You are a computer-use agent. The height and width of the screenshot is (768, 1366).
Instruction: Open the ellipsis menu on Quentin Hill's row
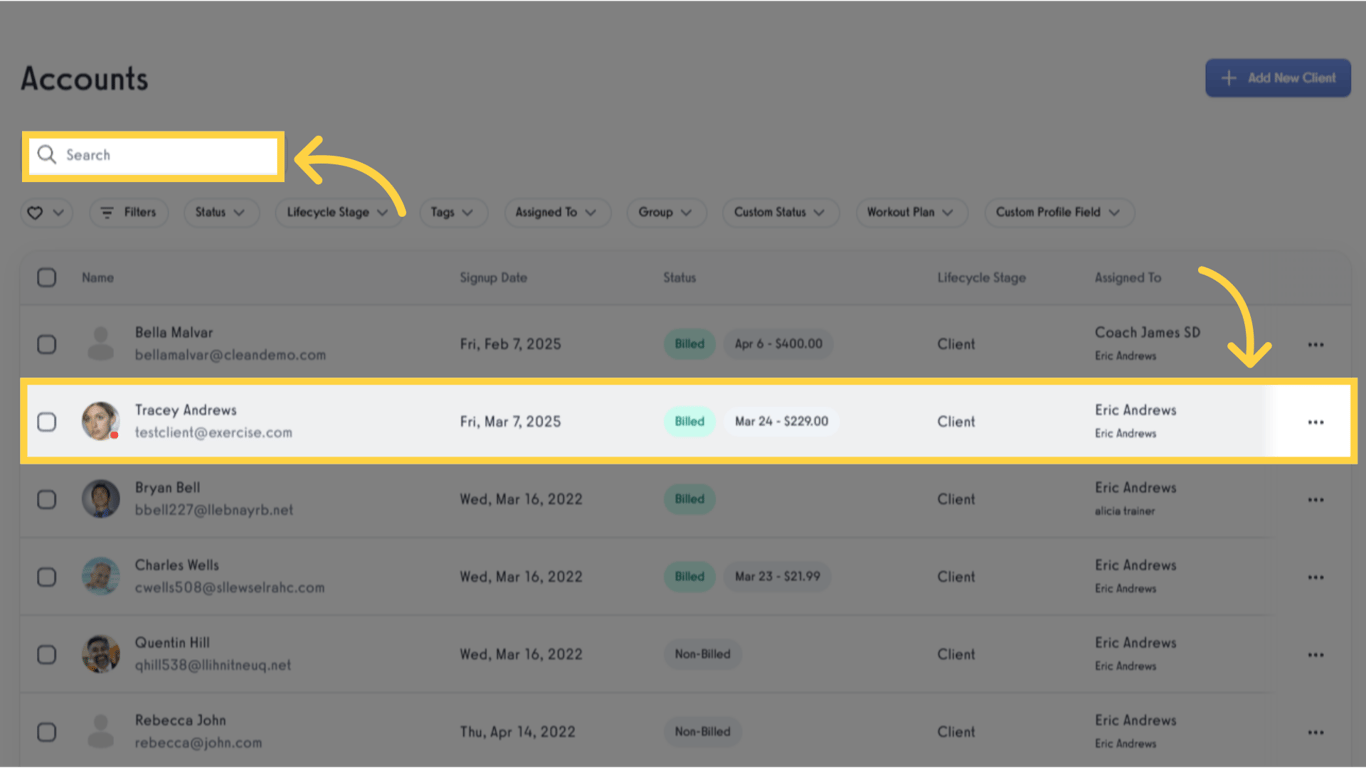[1315, 654]
